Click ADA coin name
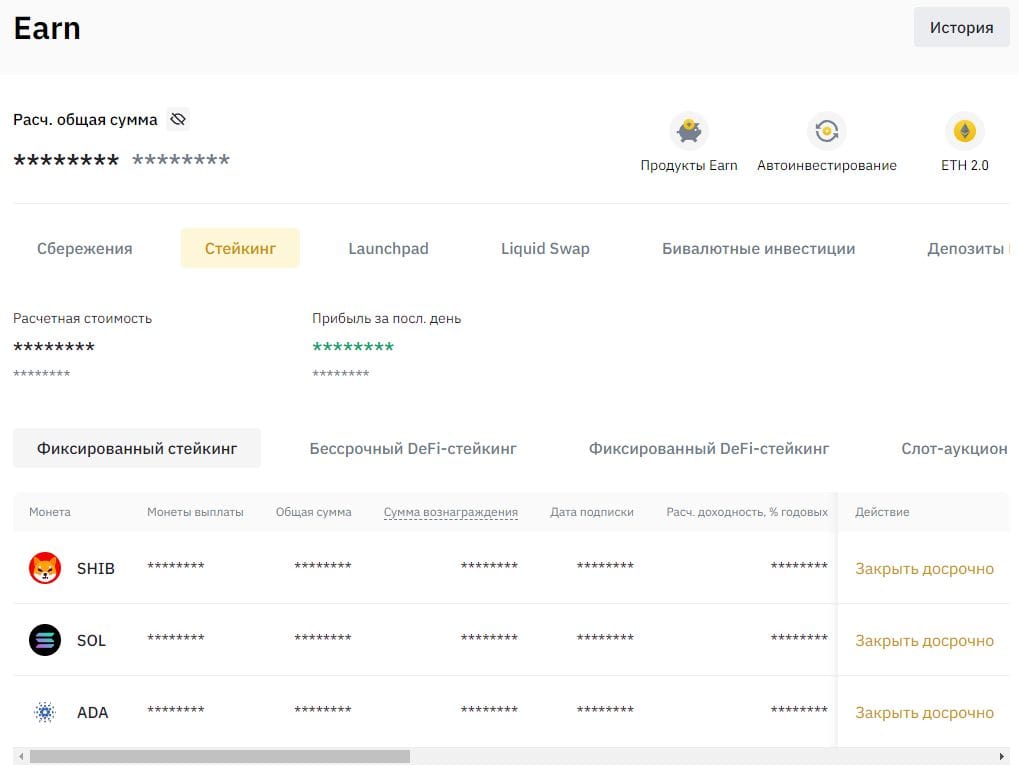The height and width of the screenshot is (776, 1019). pyautogui.click(x=92, y=713)
